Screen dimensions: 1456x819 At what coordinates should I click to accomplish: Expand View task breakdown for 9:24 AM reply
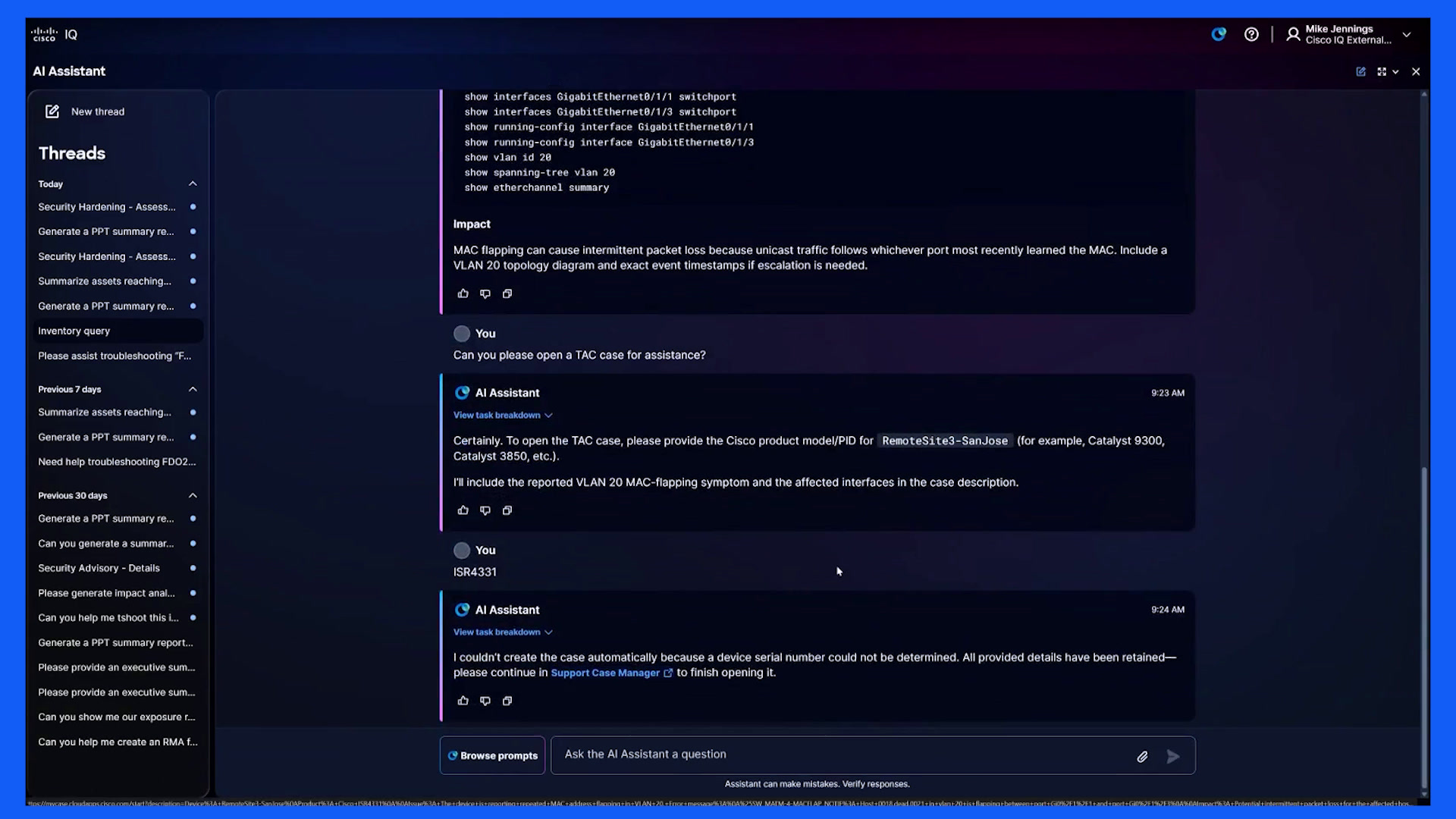503,632
